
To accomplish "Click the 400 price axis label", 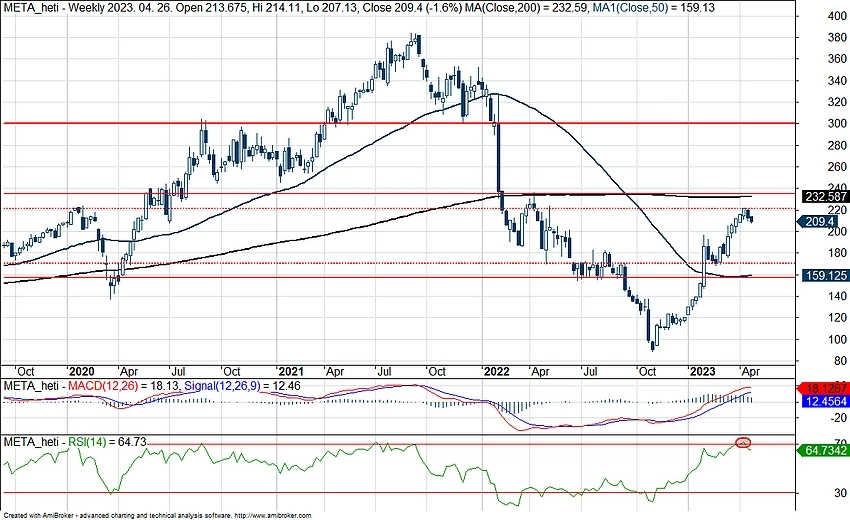I will click(x=837, y=16).
